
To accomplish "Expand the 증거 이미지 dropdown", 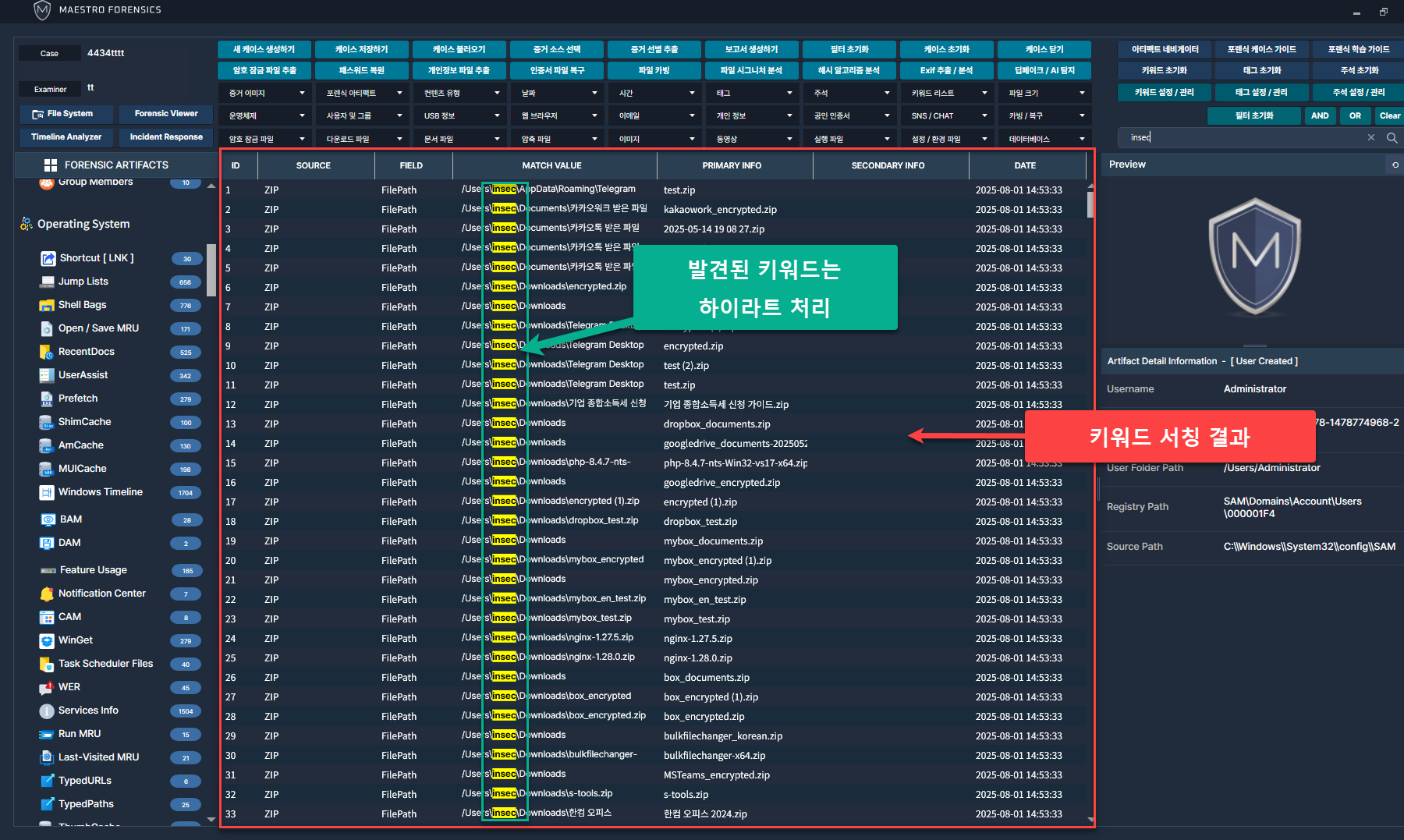I will point(265,93).
